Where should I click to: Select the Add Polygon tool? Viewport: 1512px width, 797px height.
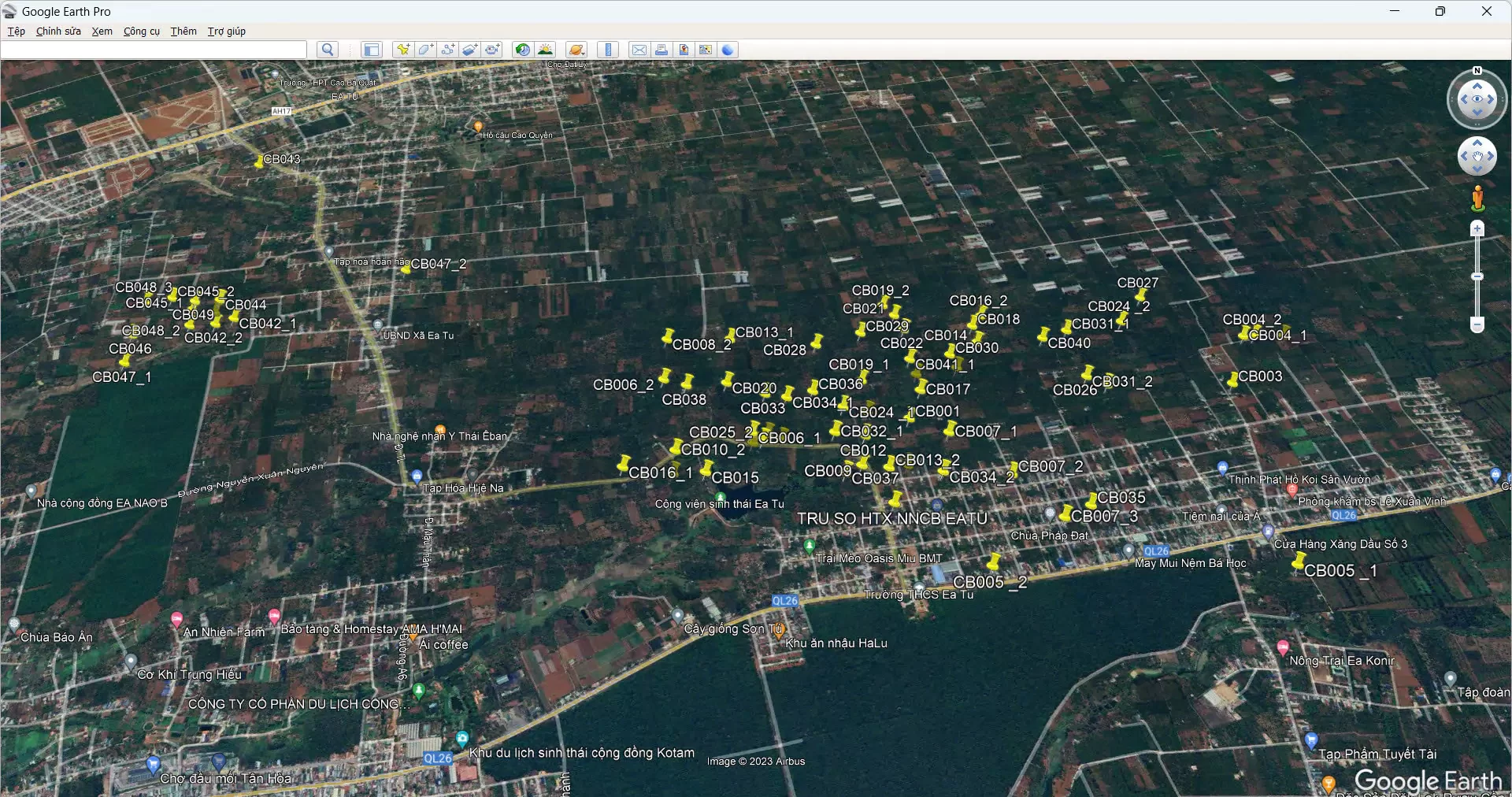point(425,50)
